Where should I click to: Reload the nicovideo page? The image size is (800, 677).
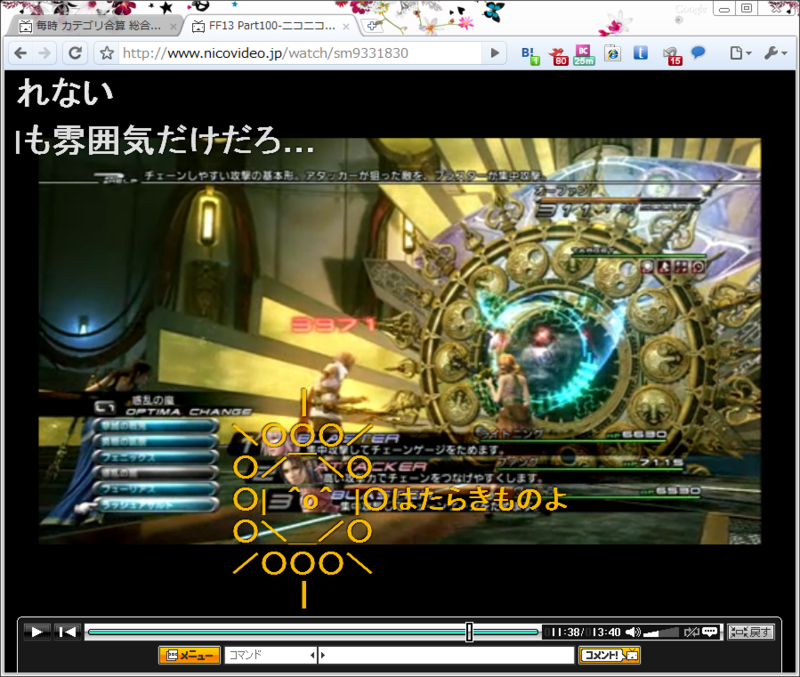75,53
